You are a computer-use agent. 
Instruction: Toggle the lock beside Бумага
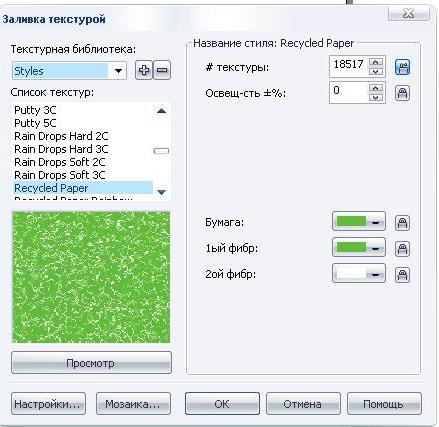(402, 223)
